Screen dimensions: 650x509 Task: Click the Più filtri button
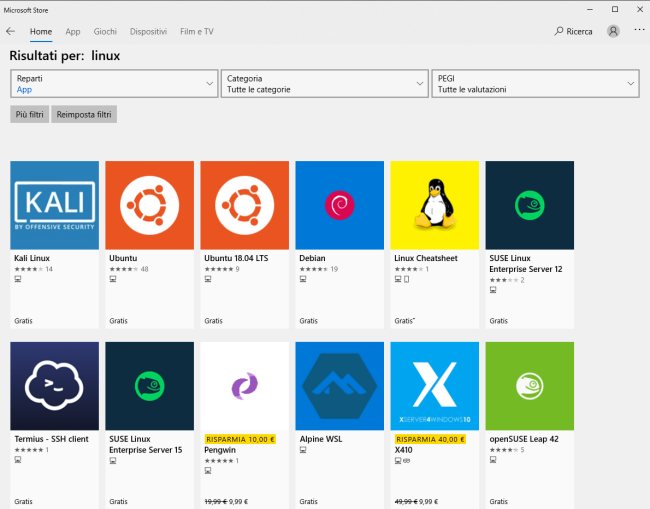[x=29, y=115]
